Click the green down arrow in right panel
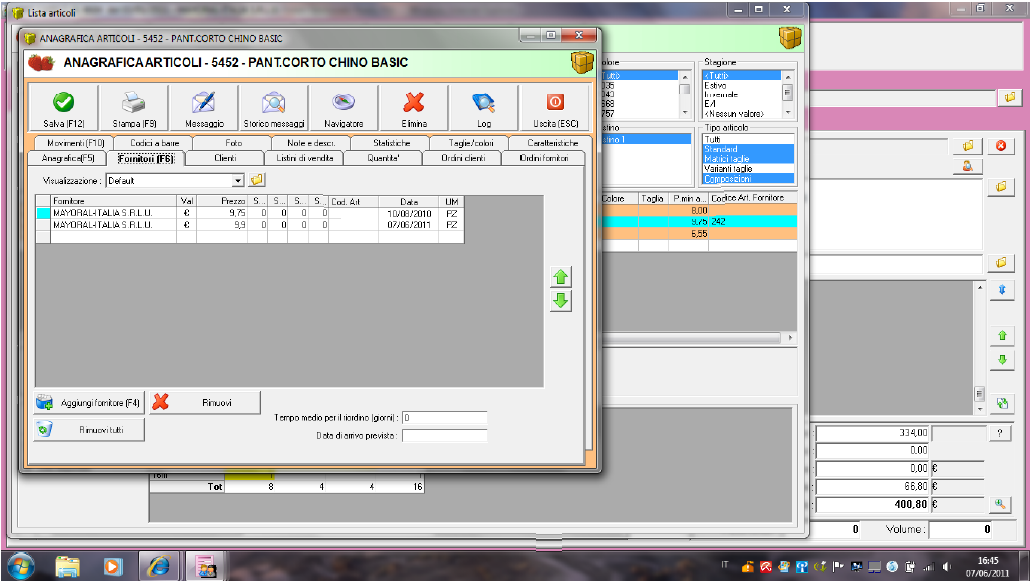1034x581 pixels. [x=1002, y=359]
